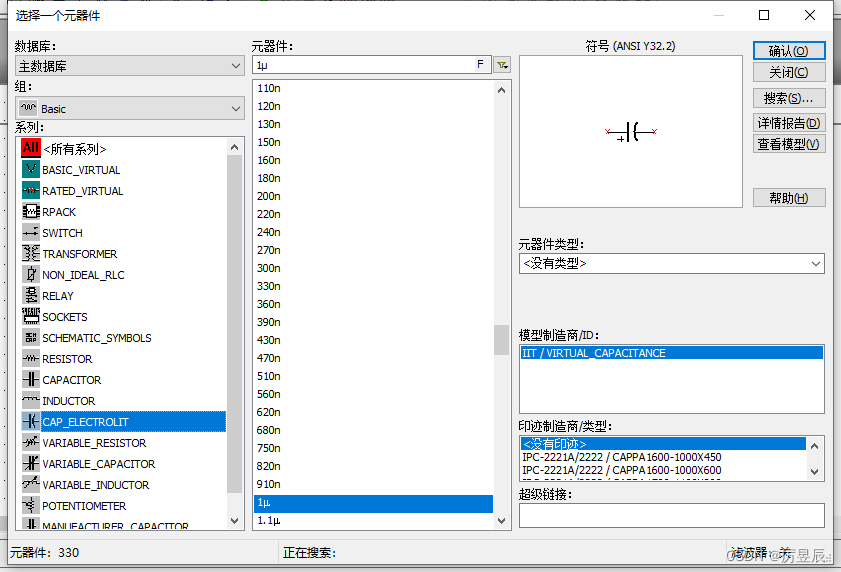841x572 pixels.
Task: Click the 搜索(S)... button
Action: [788, 98]
